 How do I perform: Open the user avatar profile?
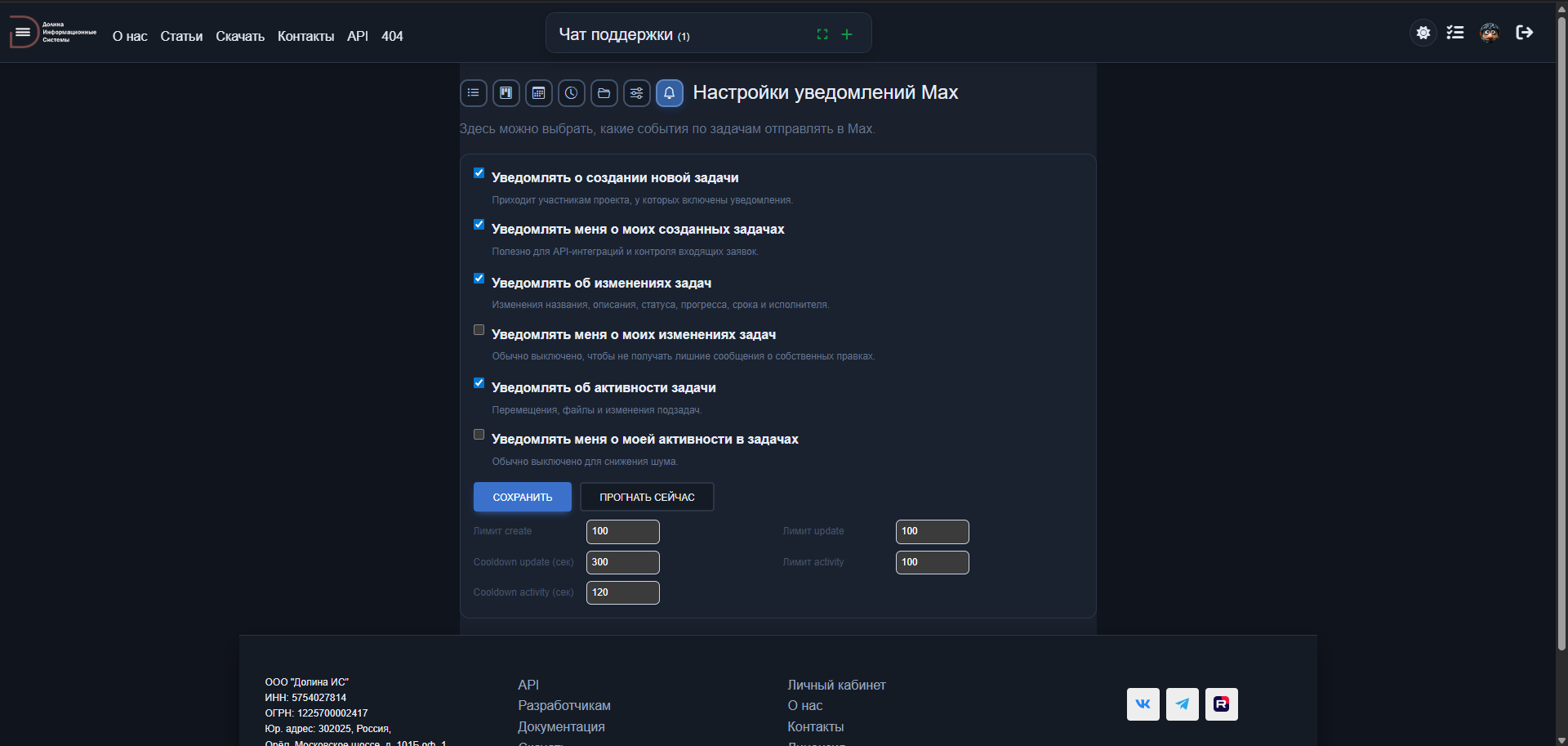point(1490,33)
